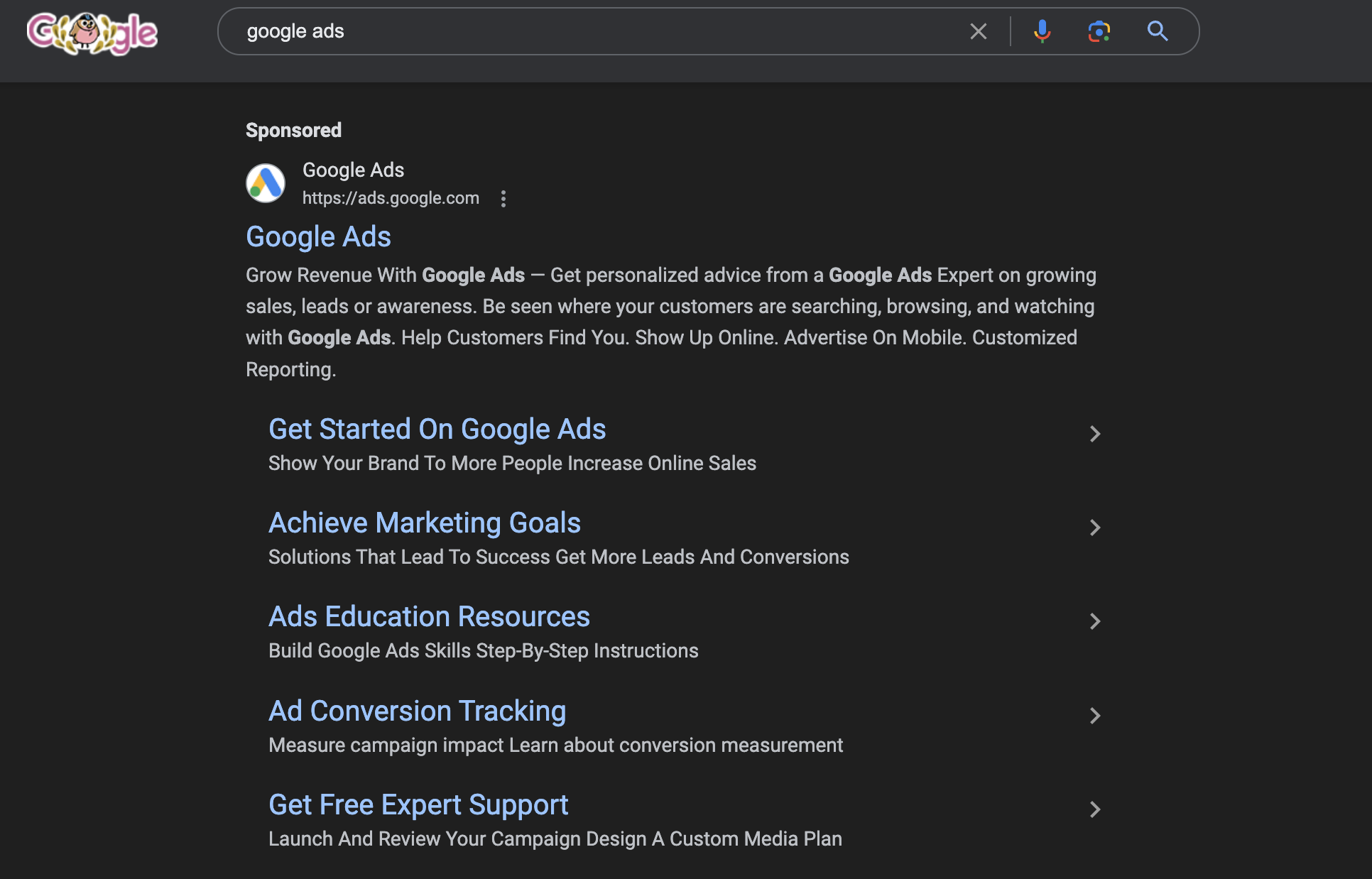This screenshot has width=1372, height=879.
Task: Visit the Ads Education Resources link
Action: tap(428, 617)
